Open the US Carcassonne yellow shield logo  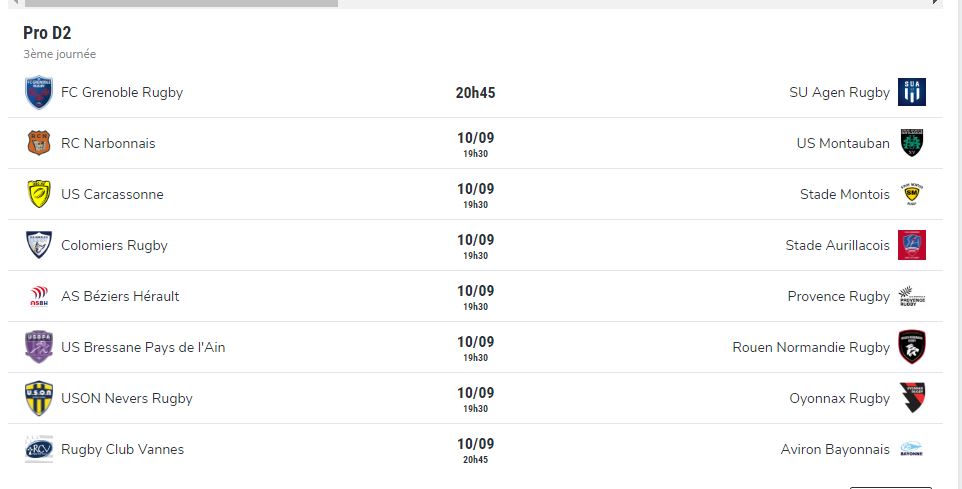click(39, 194)
